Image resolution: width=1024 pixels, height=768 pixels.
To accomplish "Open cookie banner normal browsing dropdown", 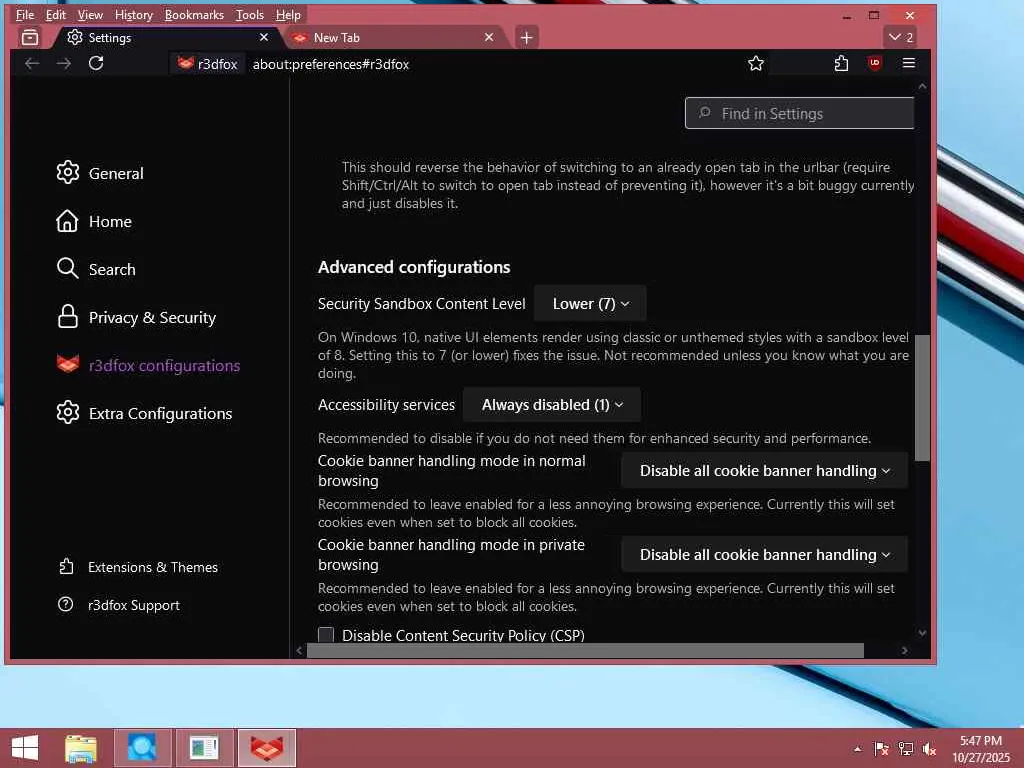I will pos(765,471).
